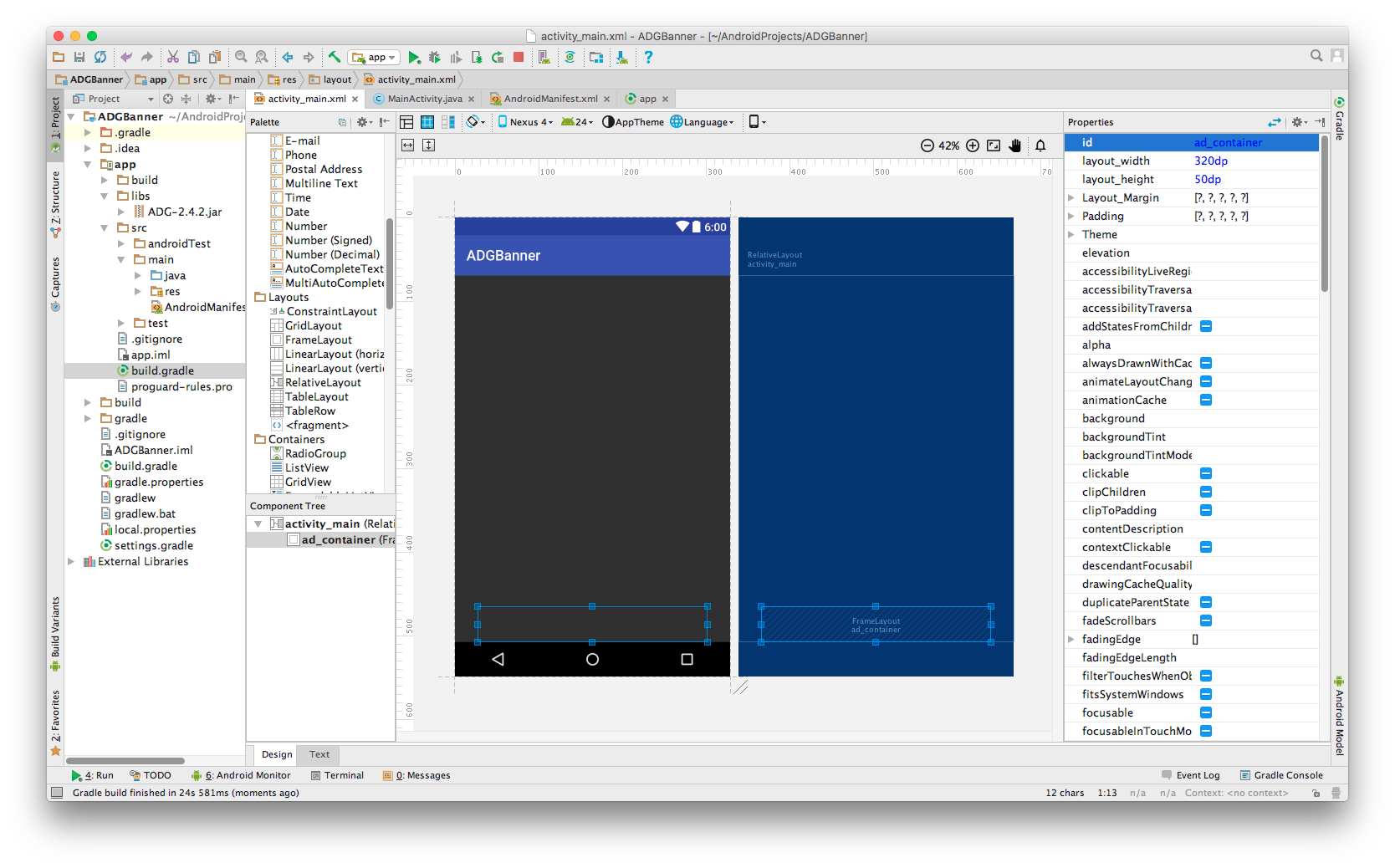Viewport: 1395px width, 868px height.
Task: Enable the pan hand tool
Action: pos(1015,146)
